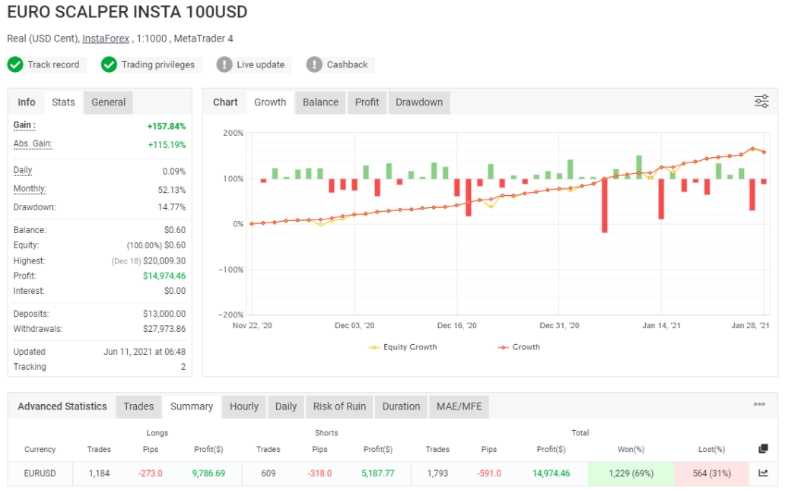Click the EURO SCALPER INSTA 100USD title
Viewport: 786px width, 491px height.
[127, 12]
